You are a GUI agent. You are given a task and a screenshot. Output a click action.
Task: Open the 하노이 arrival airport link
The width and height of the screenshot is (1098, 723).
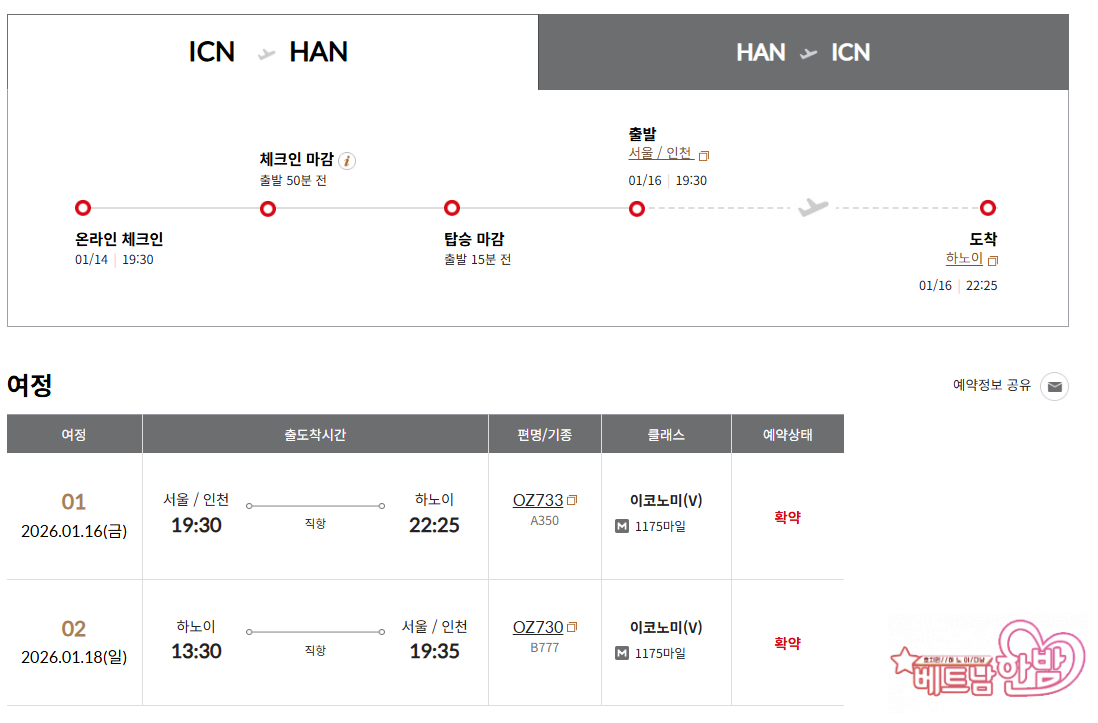coord(964,258)
